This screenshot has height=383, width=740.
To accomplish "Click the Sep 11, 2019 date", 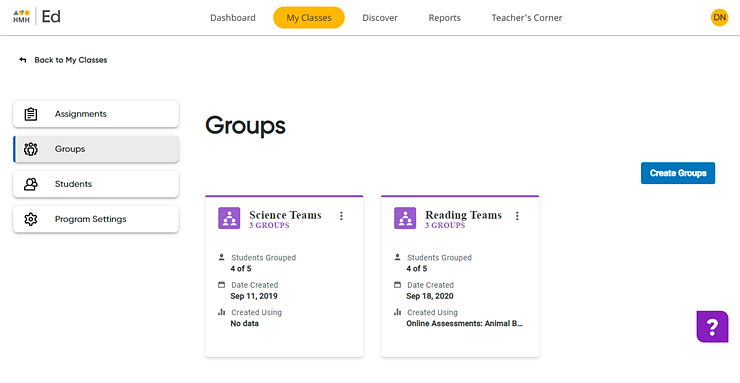I will coord(254,296).
